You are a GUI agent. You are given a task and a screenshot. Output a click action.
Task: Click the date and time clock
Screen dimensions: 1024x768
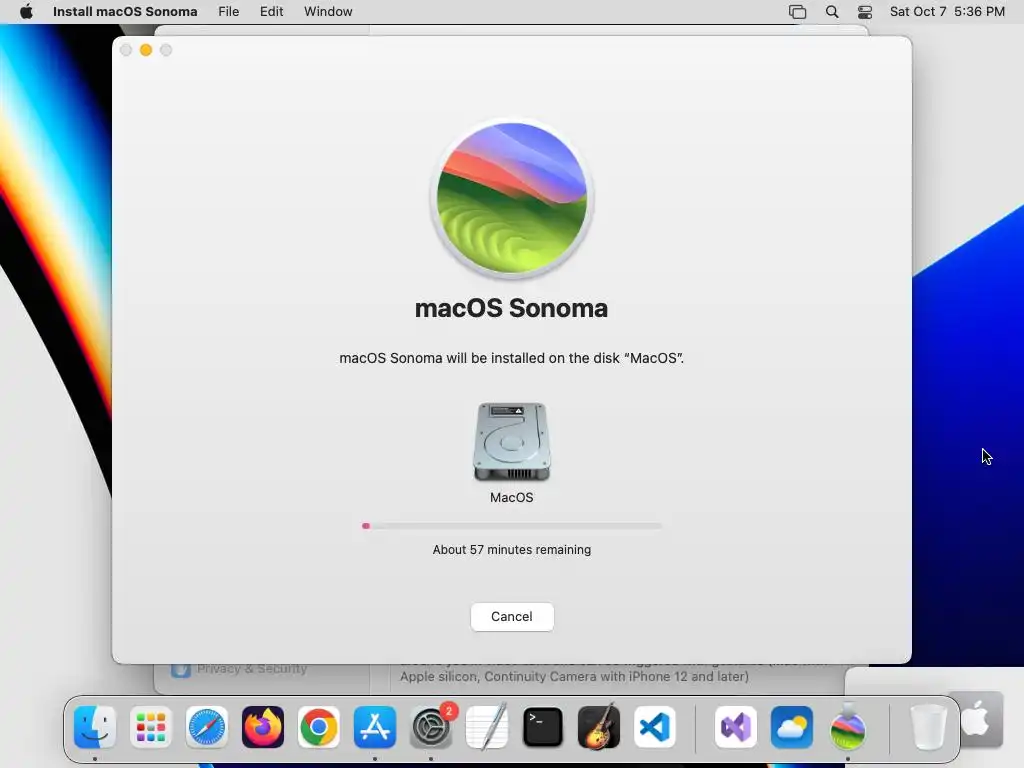(947, 12)
